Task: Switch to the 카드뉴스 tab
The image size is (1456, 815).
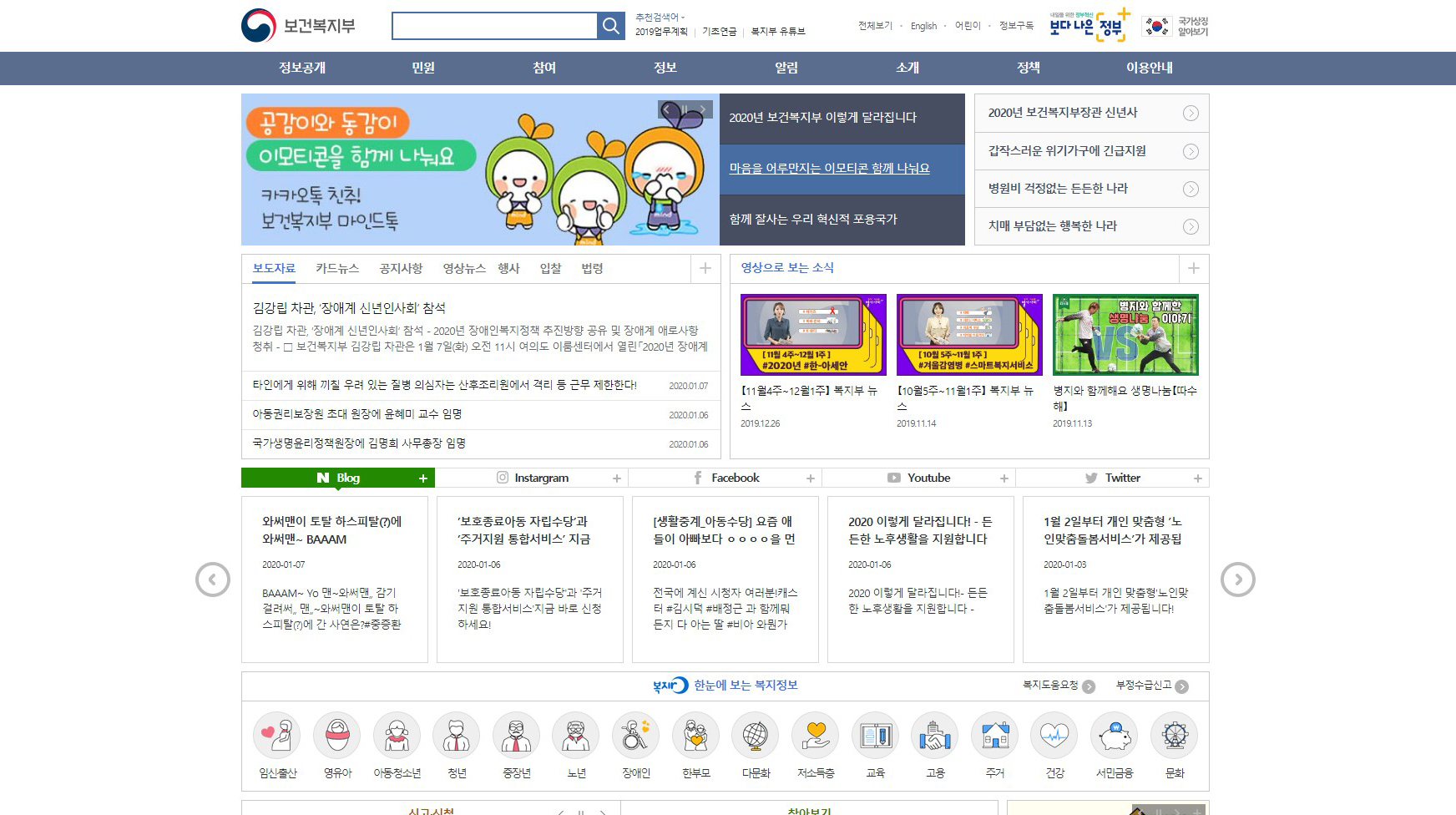Action: pyautogui.click(x=337, y=268)
